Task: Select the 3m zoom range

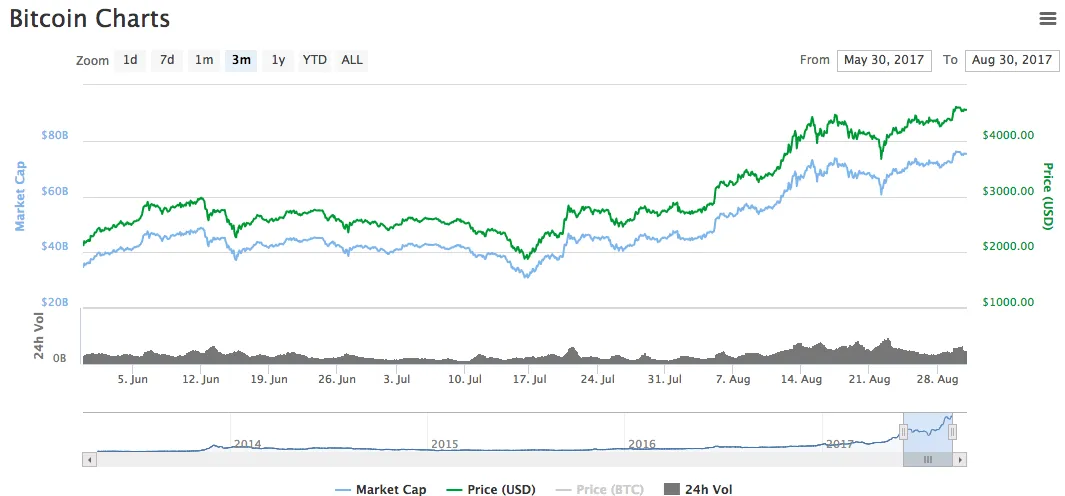Action: [x=241, y=60]
